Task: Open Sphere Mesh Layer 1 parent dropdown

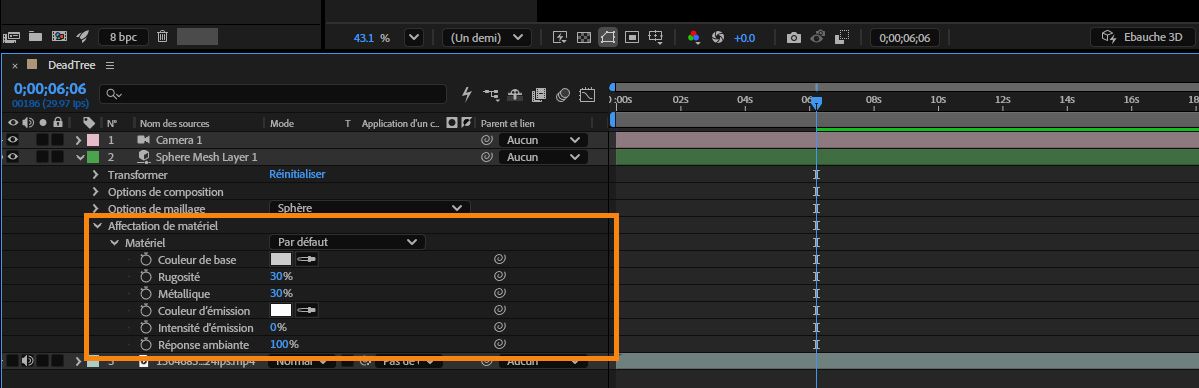Action: 543,157
